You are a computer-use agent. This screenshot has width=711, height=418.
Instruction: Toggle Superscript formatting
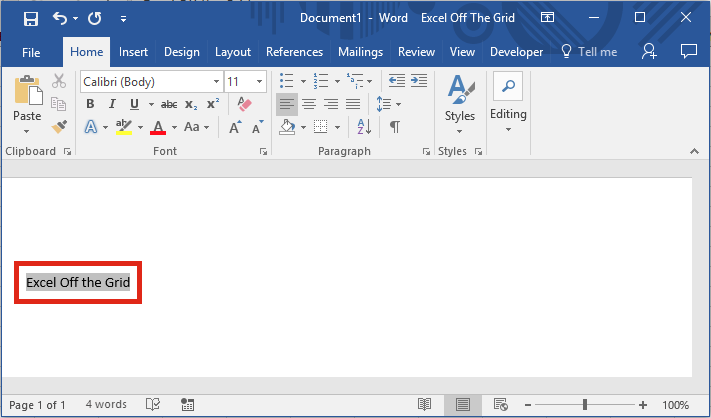(213, 104)
